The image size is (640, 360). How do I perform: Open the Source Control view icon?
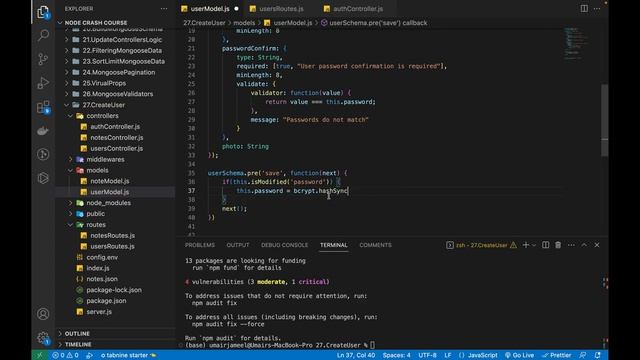click(43, 59)
